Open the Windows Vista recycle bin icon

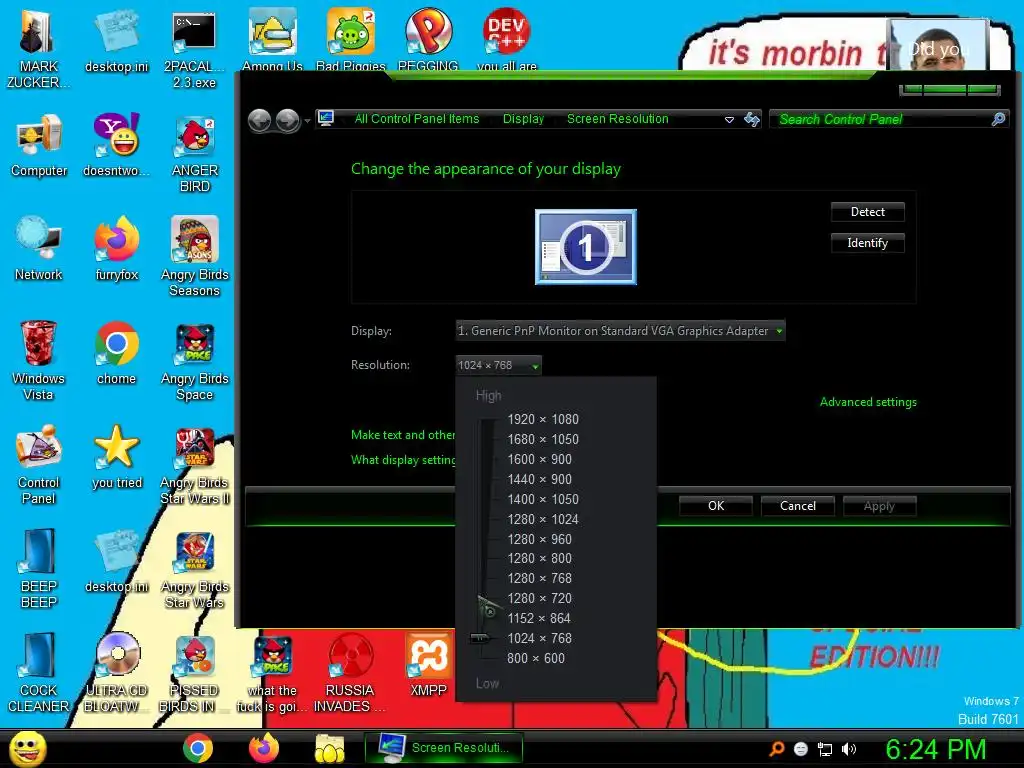(38, 360)
